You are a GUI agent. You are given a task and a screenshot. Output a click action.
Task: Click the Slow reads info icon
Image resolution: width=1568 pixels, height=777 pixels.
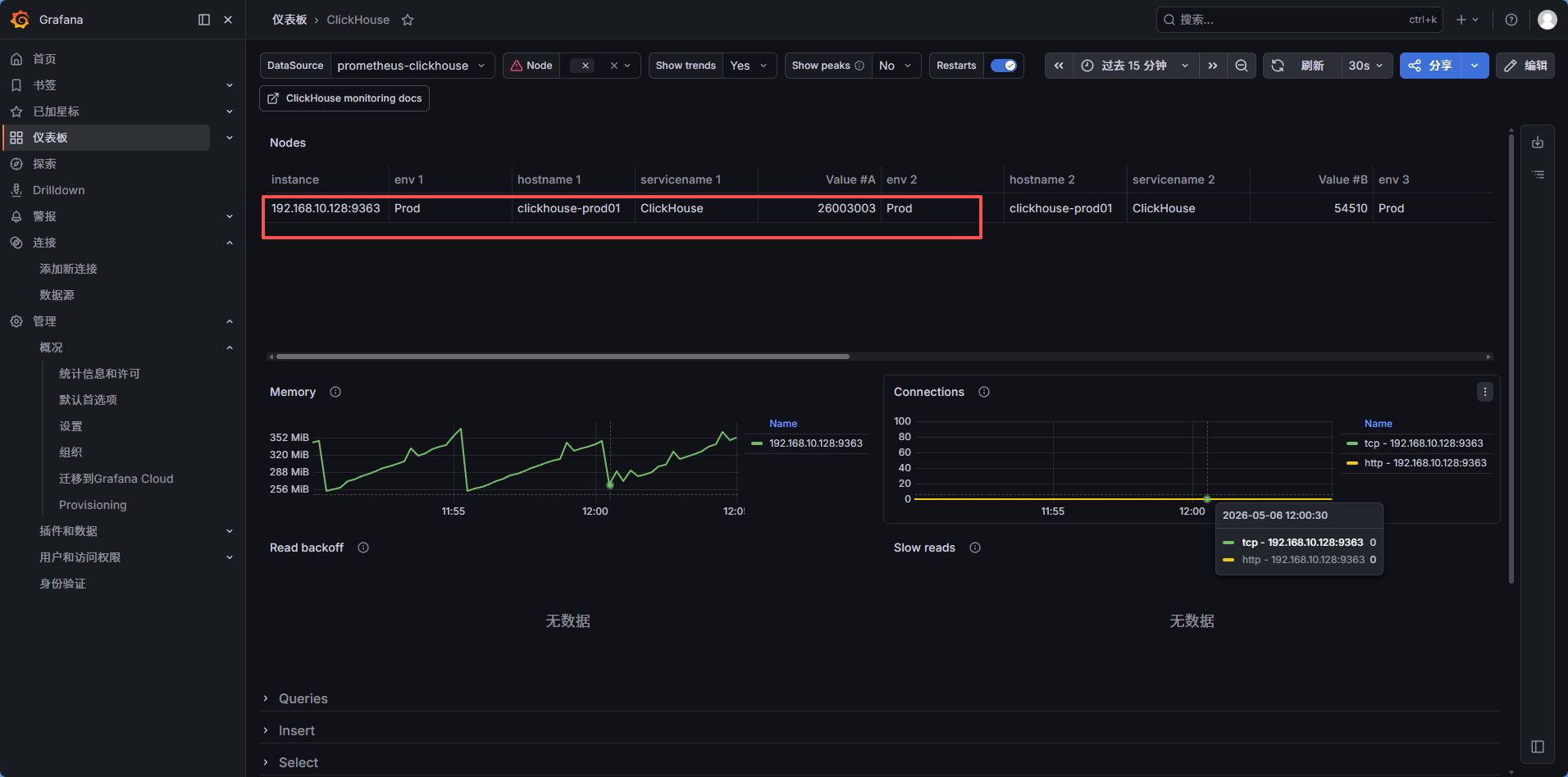click(x=975, y=548)
